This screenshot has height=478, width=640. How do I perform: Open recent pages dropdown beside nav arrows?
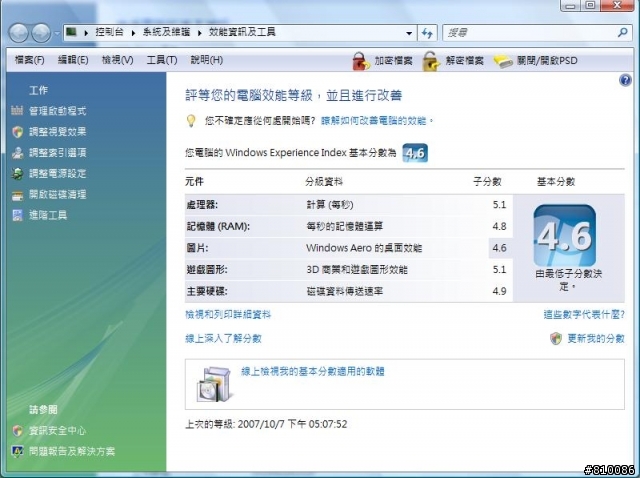pyautogui.click(x=57, y=33)
